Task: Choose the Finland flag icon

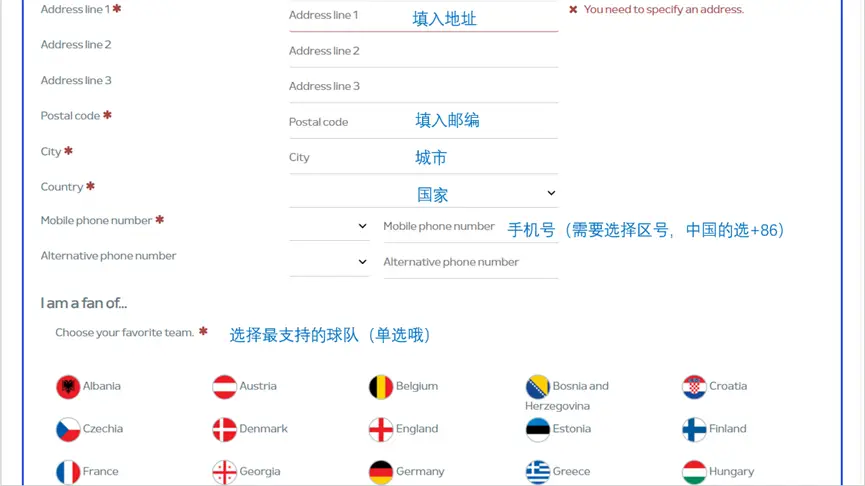Action: click(695, 429)
